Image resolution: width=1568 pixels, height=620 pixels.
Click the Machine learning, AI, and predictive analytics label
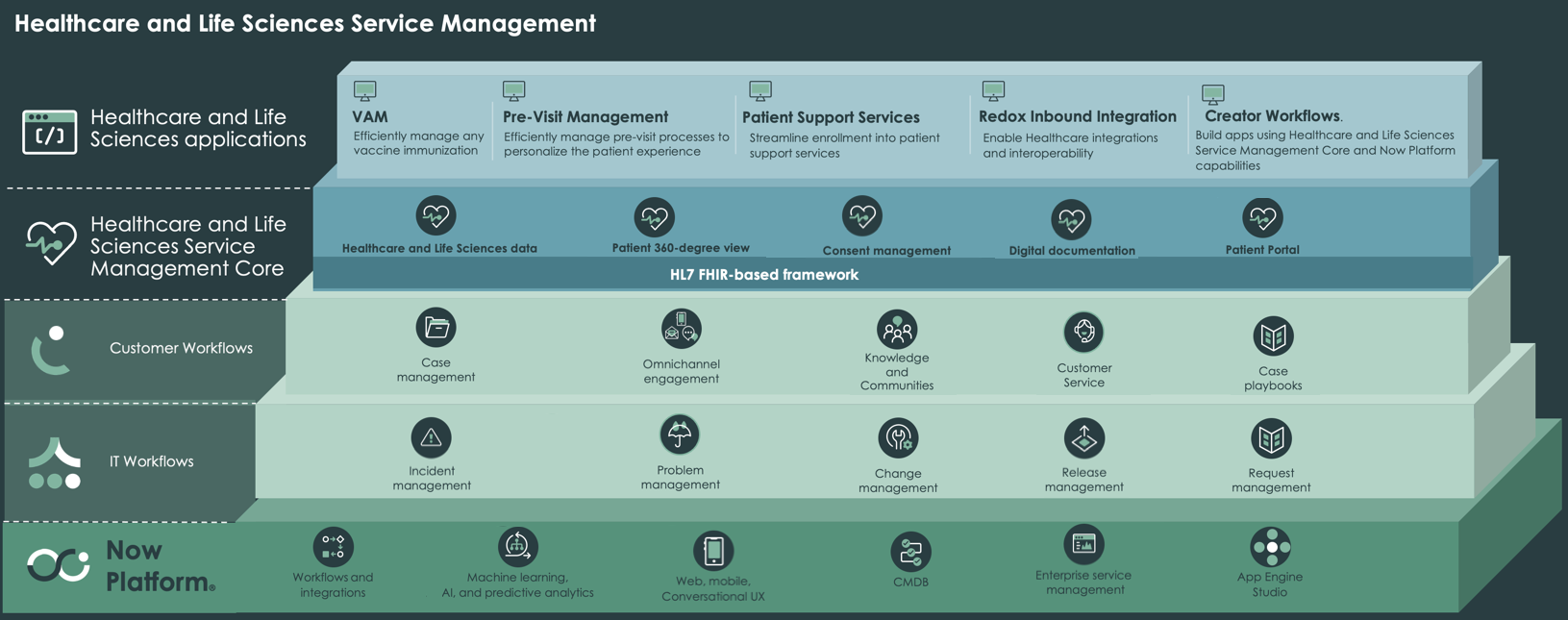(517, 584)
